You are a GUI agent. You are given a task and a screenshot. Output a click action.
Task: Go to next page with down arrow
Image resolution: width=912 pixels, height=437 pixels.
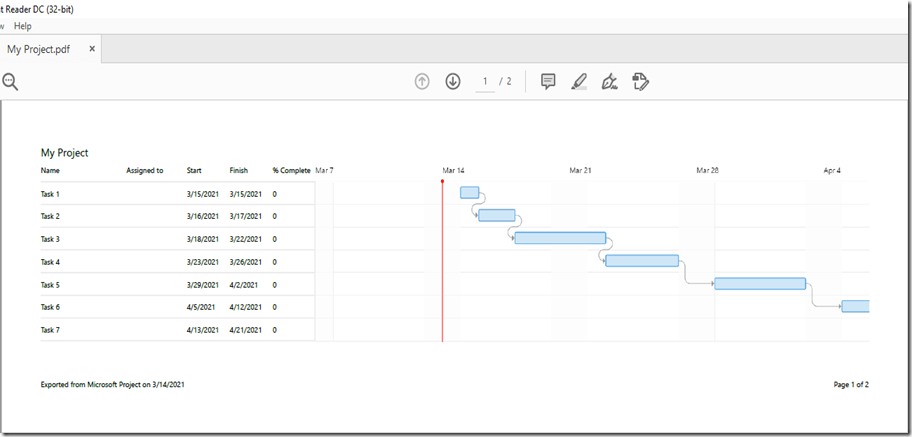[x=453, y=81]
